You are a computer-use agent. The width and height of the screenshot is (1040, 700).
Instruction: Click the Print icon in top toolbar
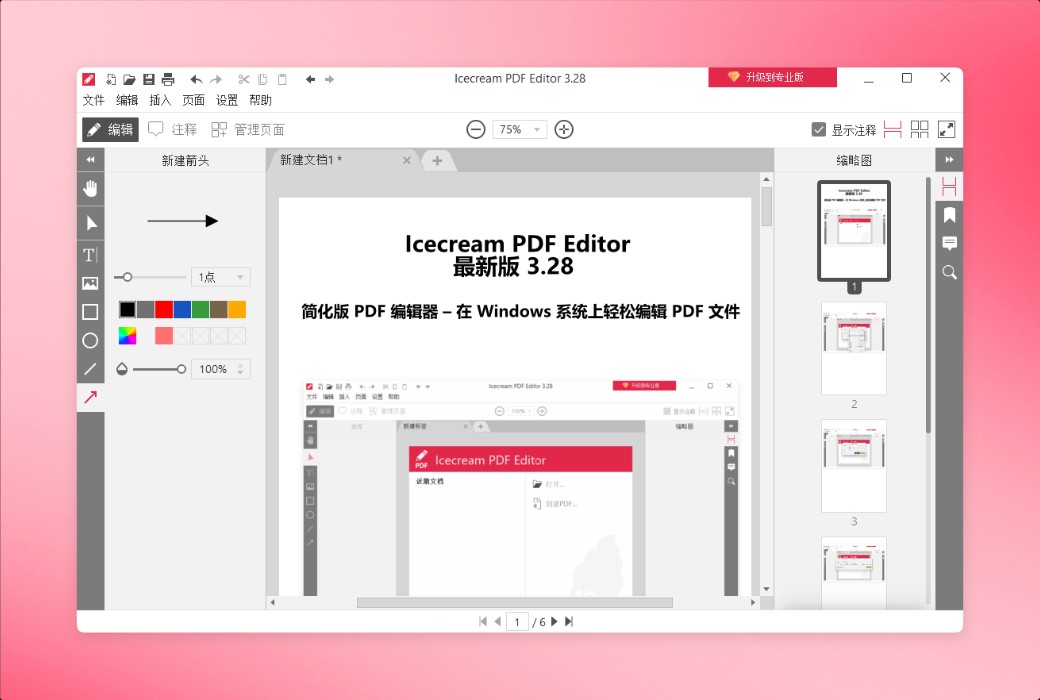pyautogui.click(x=167, y=79)
